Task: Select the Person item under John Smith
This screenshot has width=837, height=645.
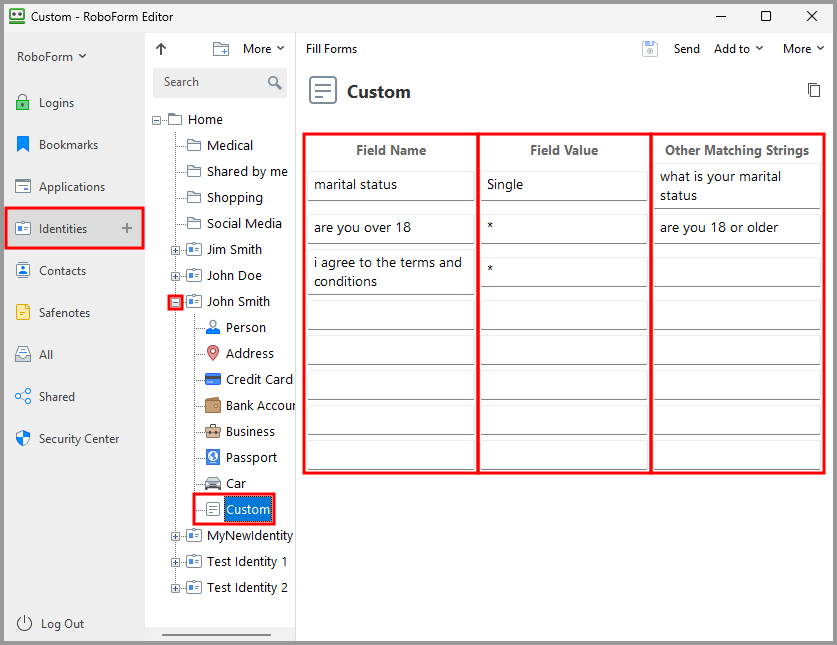Action: [235, 327]
